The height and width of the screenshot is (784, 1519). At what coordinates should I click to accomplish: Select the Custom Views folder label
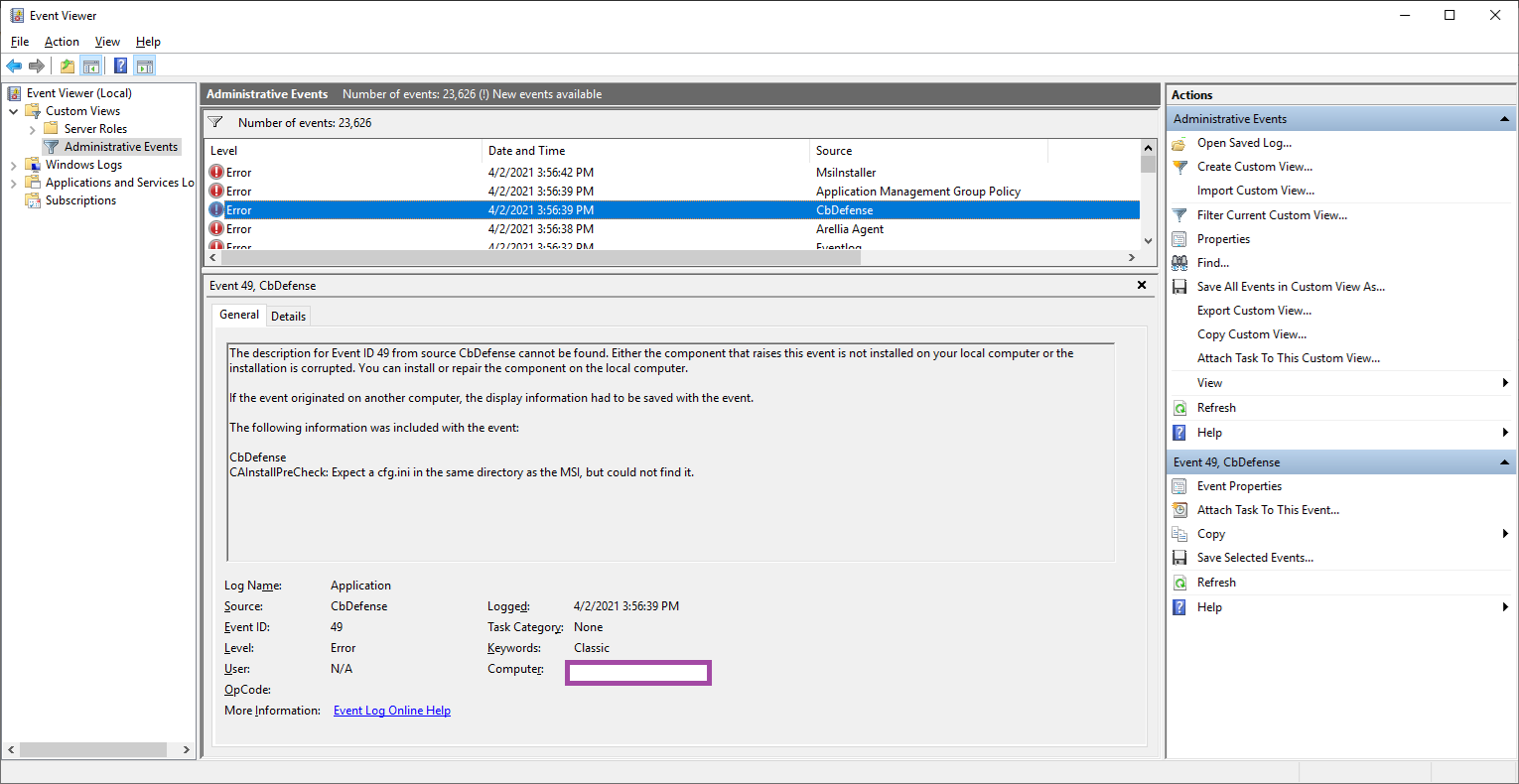(82, 111)
